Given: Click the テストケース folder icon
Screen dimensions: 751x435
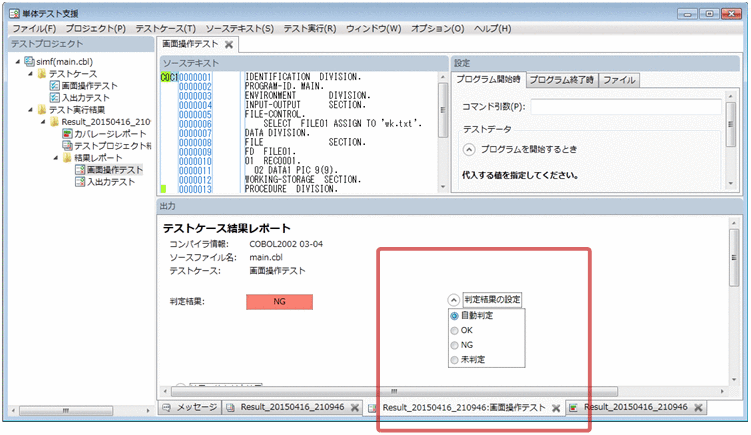Looking at the screenshot, I should click(x=42, y=73).
